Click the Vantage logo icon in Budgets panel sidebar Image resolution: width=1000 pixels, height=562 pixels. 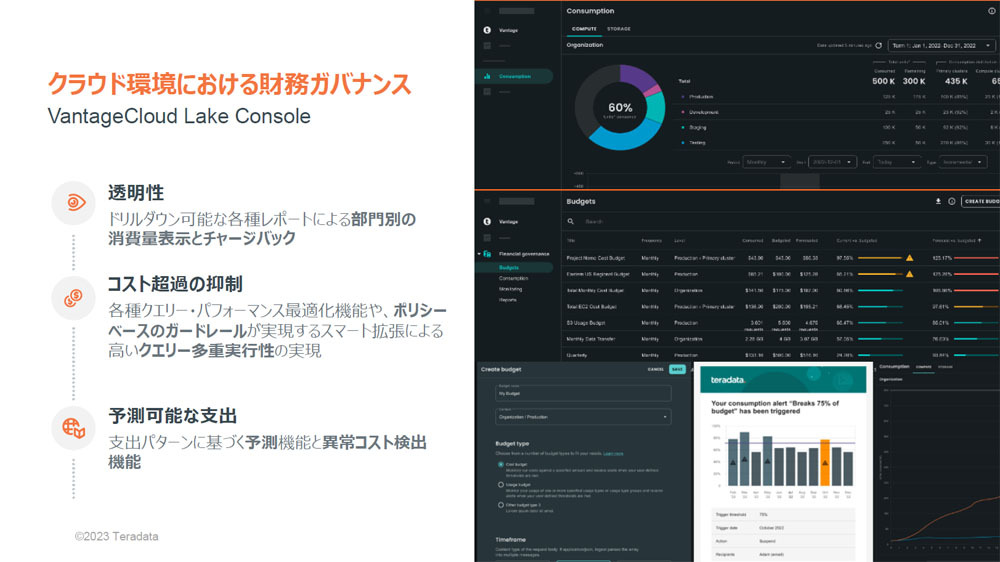pos(487,221)
